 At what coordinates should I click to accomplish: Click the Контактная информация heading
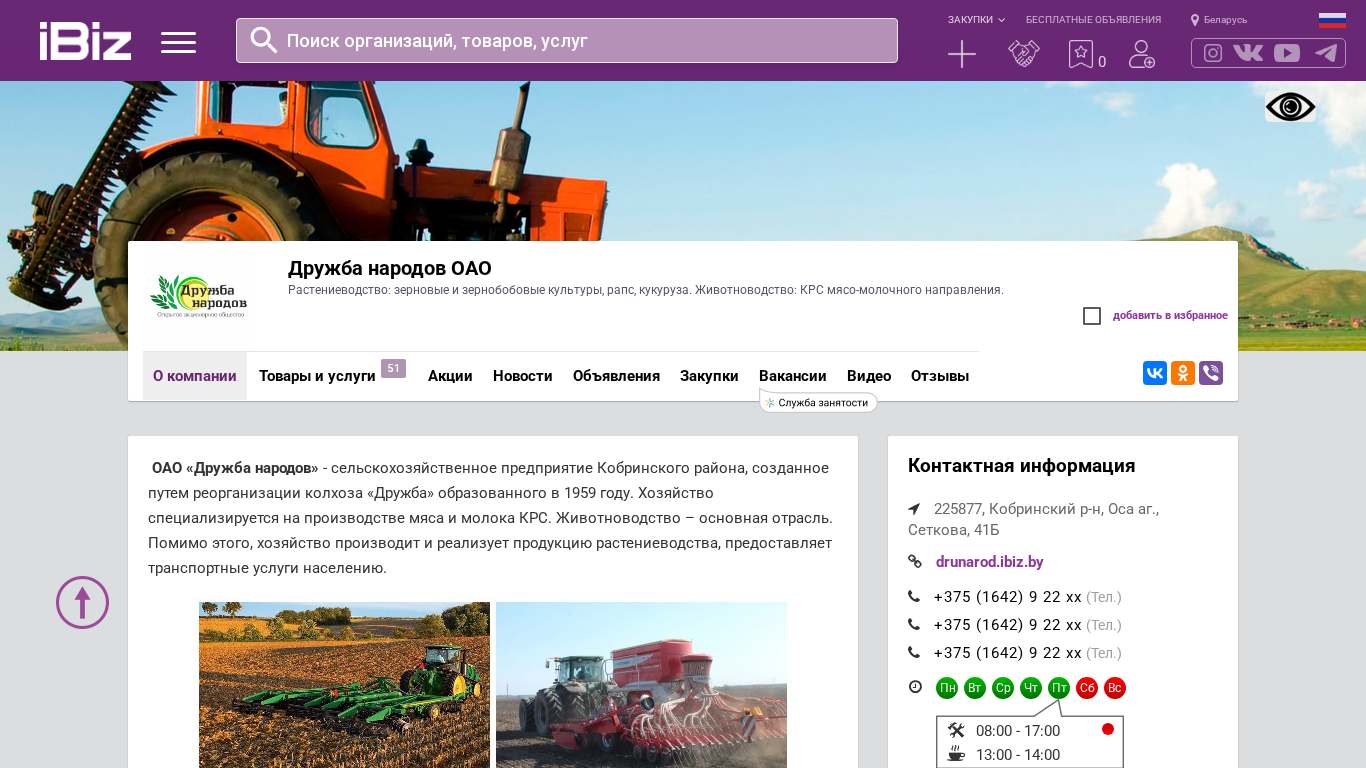(1021, 466)
